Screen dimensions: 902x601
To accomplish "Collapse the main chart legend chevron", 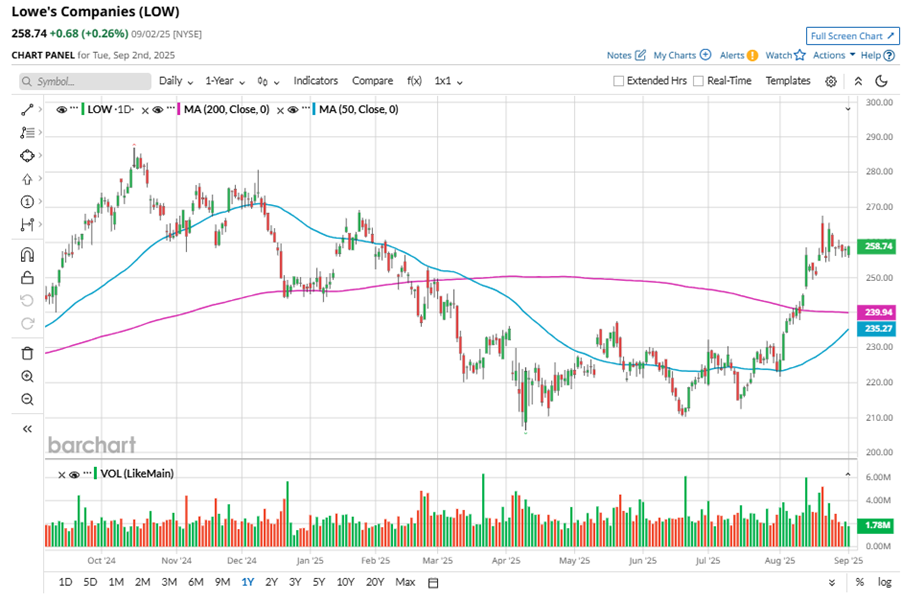I will point(847,109).
